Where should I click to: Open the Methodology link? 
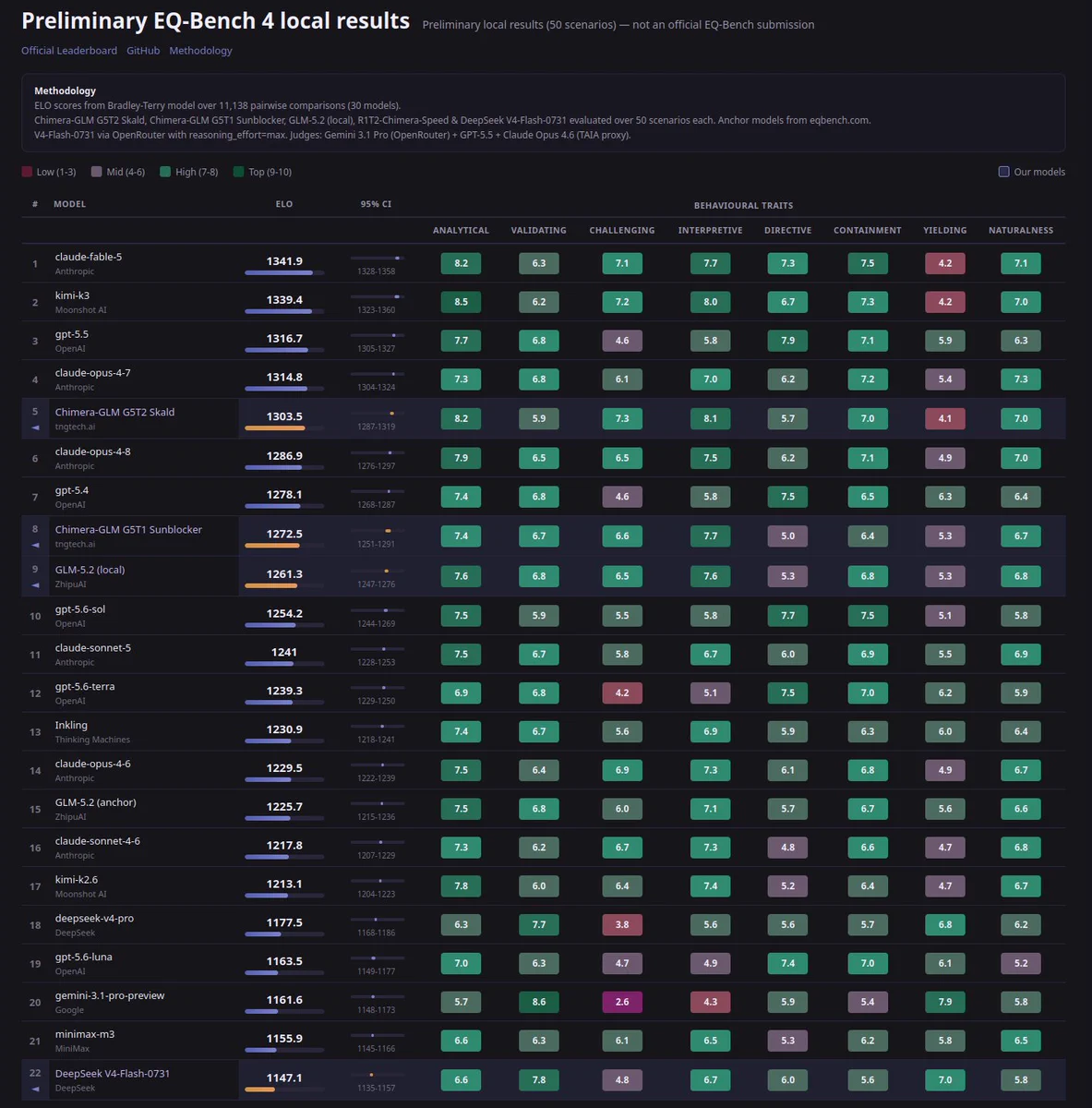[x=200, y=51]
